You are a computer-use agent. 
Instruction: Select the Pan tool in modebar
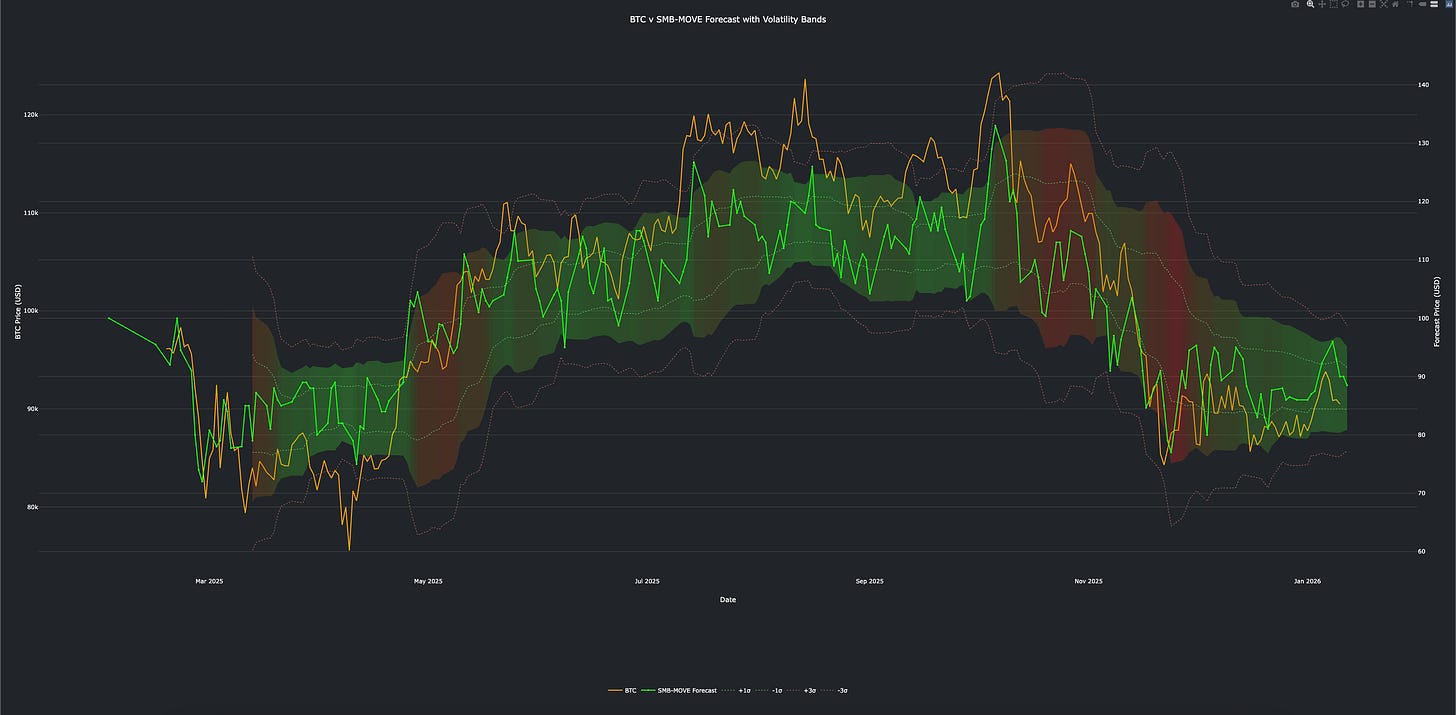point(1322,4)
